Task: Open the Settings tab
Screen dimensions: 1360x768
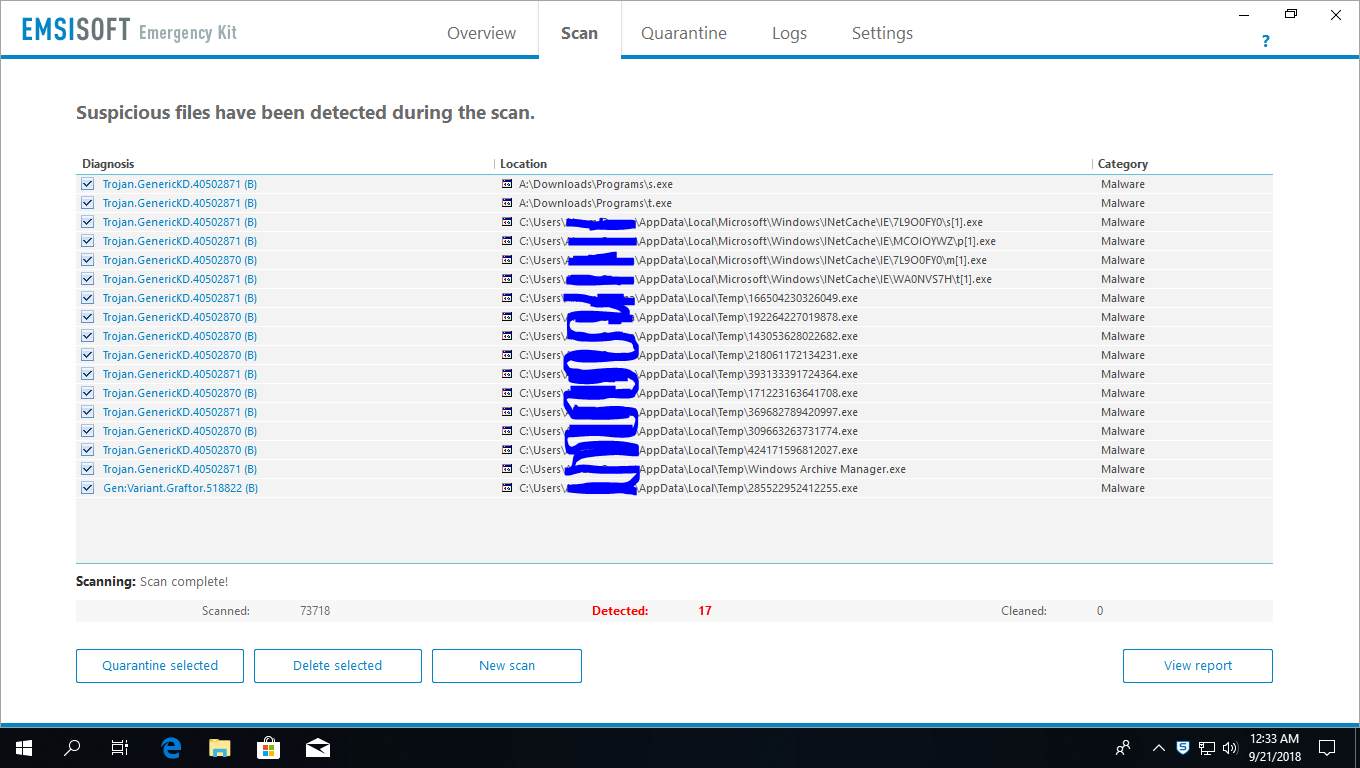Action: tap(882, 33)
